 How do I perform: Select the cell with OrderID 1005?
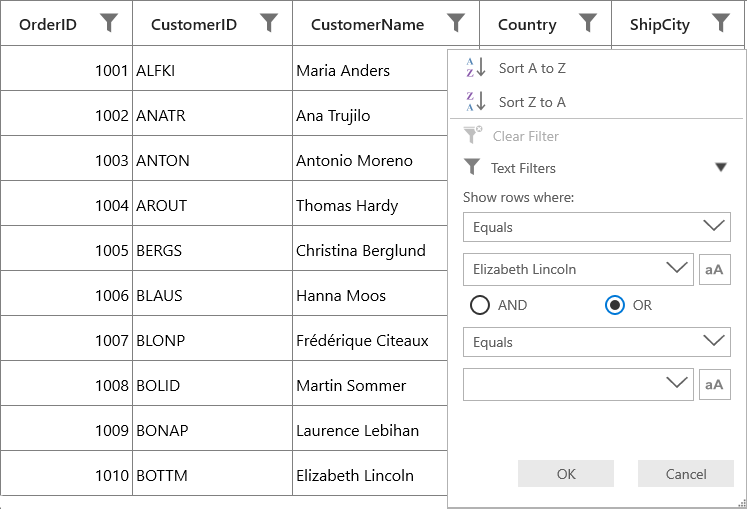click(66, 248)
